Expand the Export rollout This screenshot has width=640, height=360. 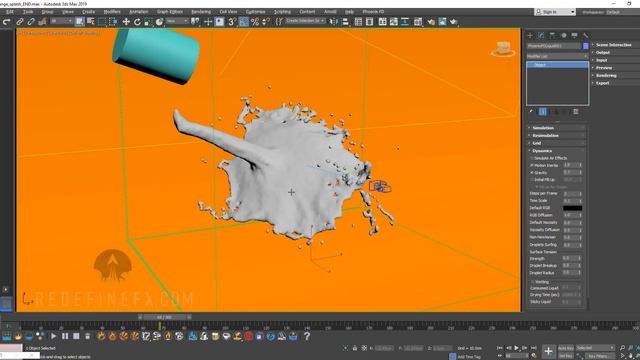pos(616,83)
